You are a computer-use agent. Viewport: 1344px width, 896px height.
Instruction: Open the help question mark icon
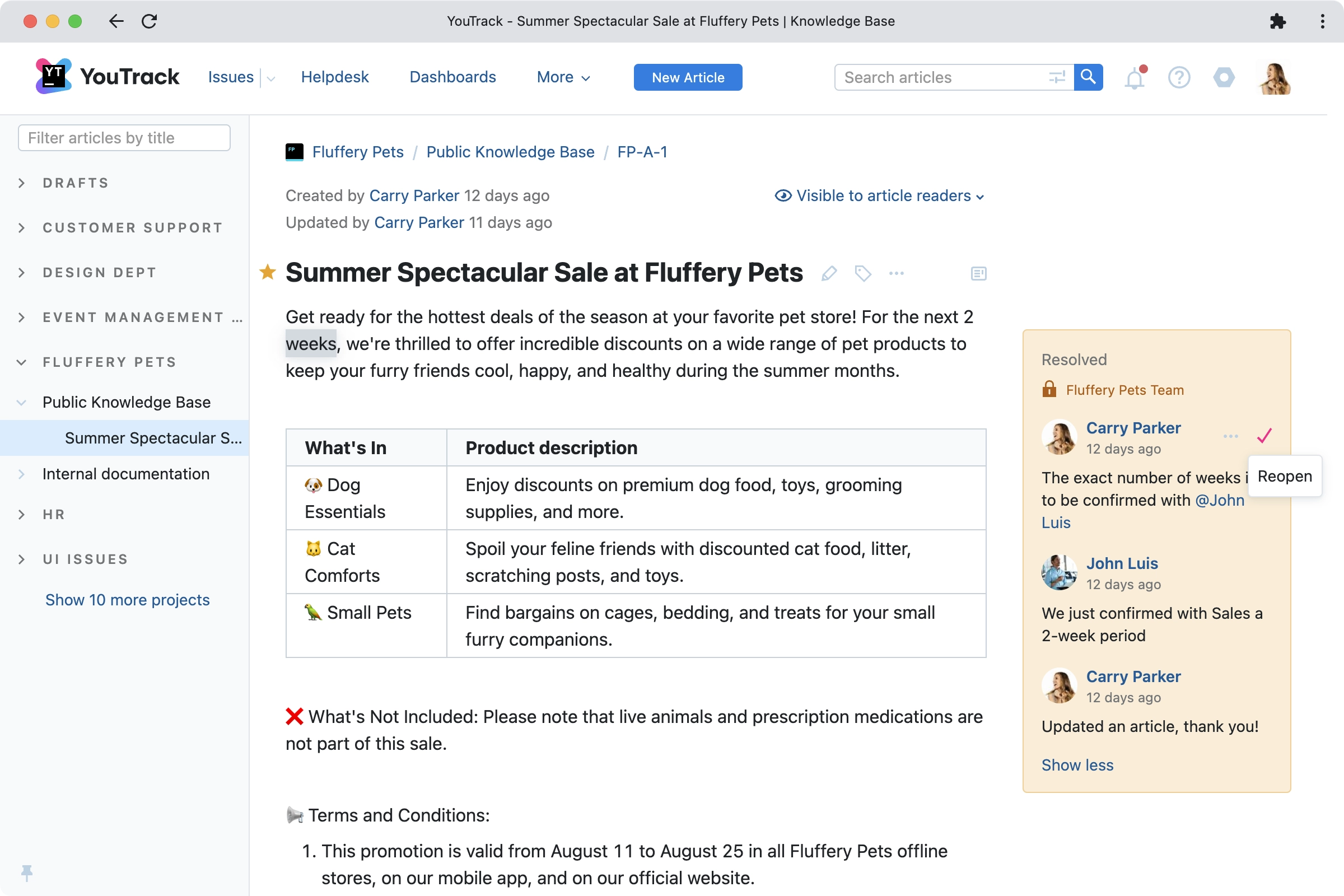tap(1179, 78)
